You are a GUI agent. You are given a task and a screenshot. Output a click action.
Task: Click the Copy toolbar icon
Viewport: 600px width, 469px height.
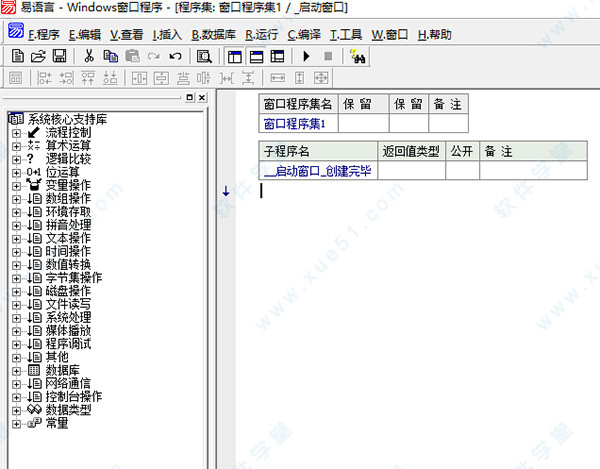point(111,56)
